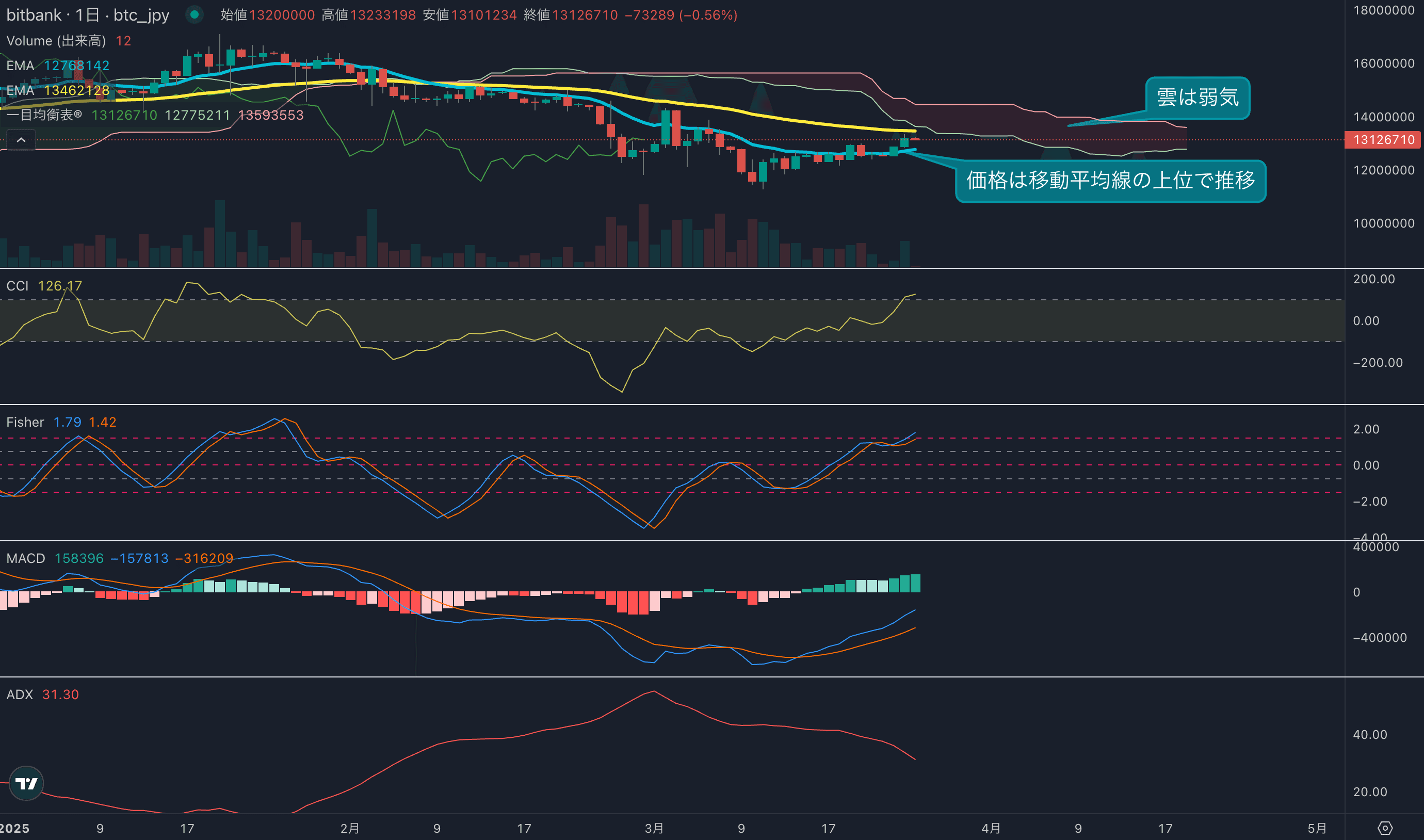Image resolution: width=1424 pixels, height=840 pixels.
Task: Click the 3月 label on time axis
Action: point(654,828)
